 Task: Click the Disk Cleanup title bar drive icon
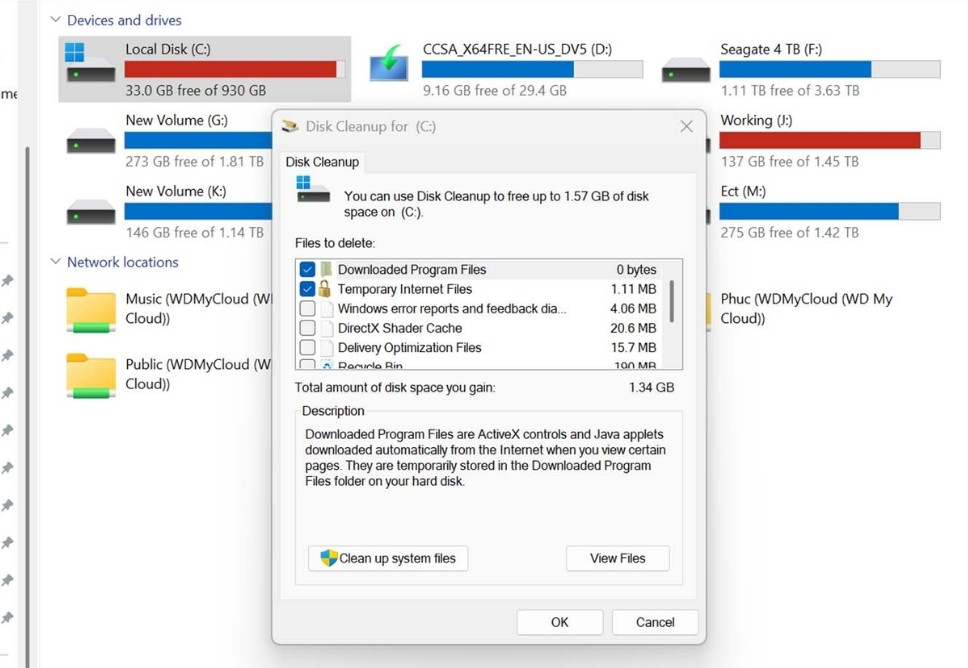click(x=289, y=126)
